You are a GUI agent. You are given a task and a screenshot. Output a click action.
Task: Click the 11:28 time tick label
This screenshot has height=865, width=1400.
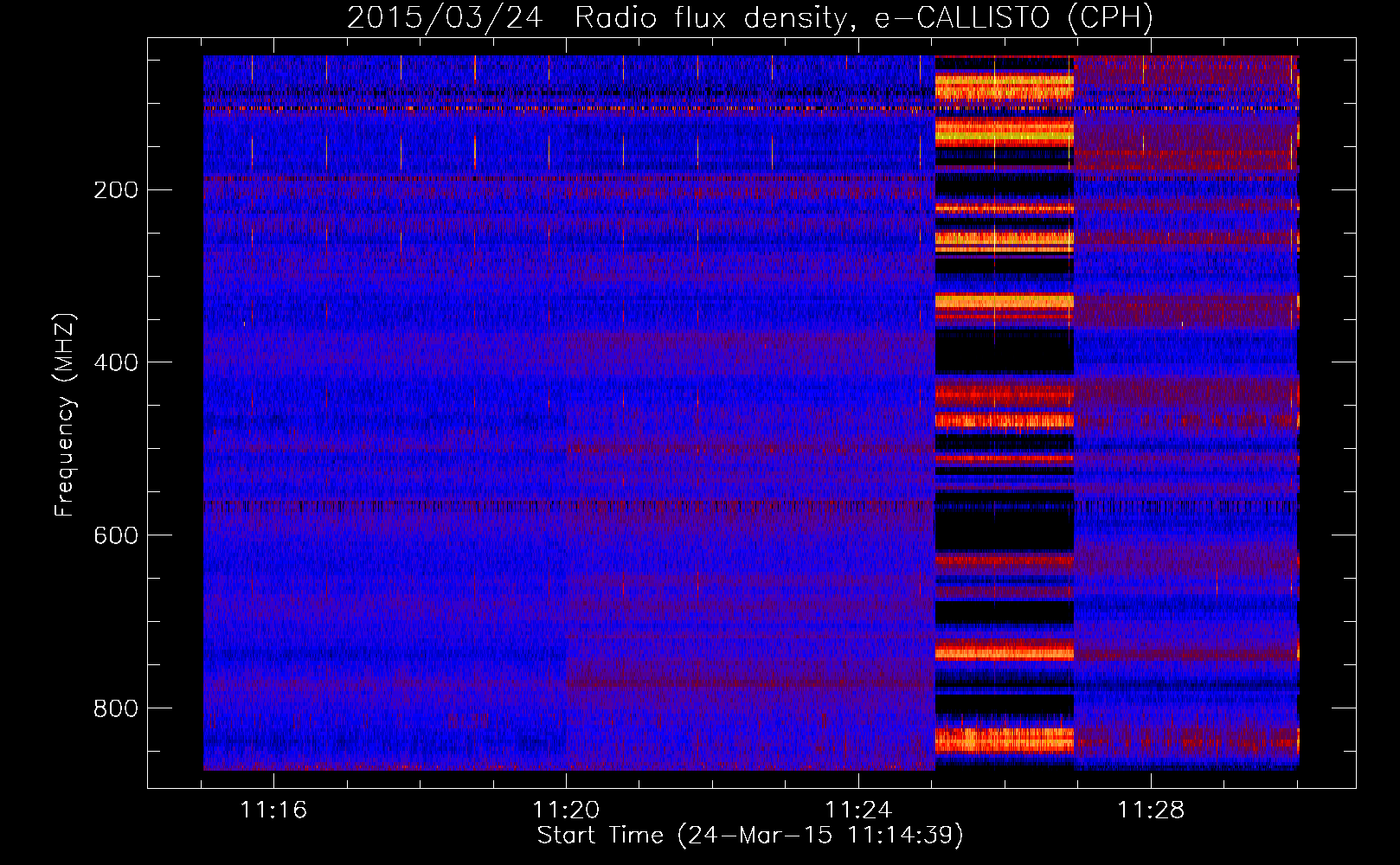point(1151,810)
